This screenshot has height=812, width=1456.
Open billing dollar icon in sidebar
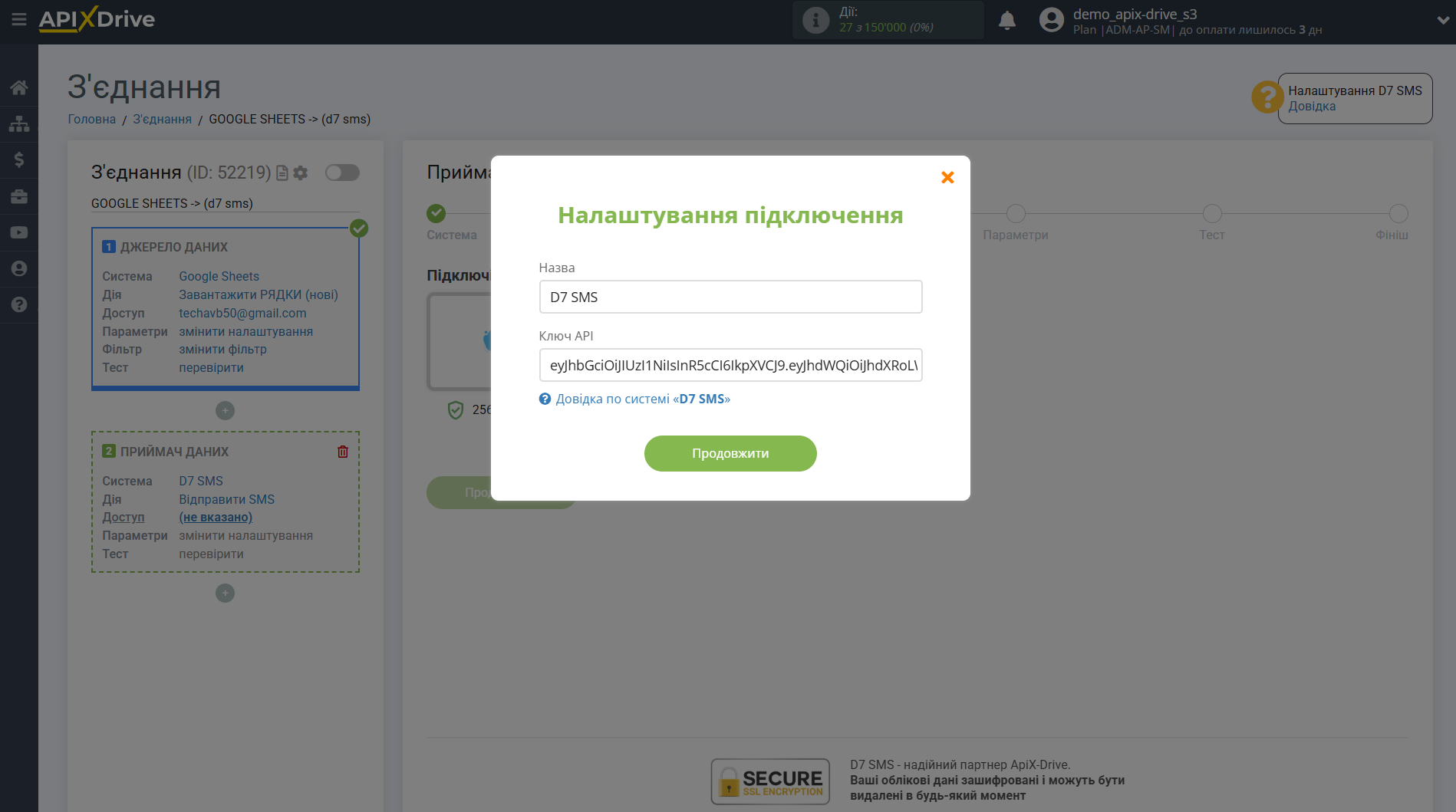(x=19, y=159)
